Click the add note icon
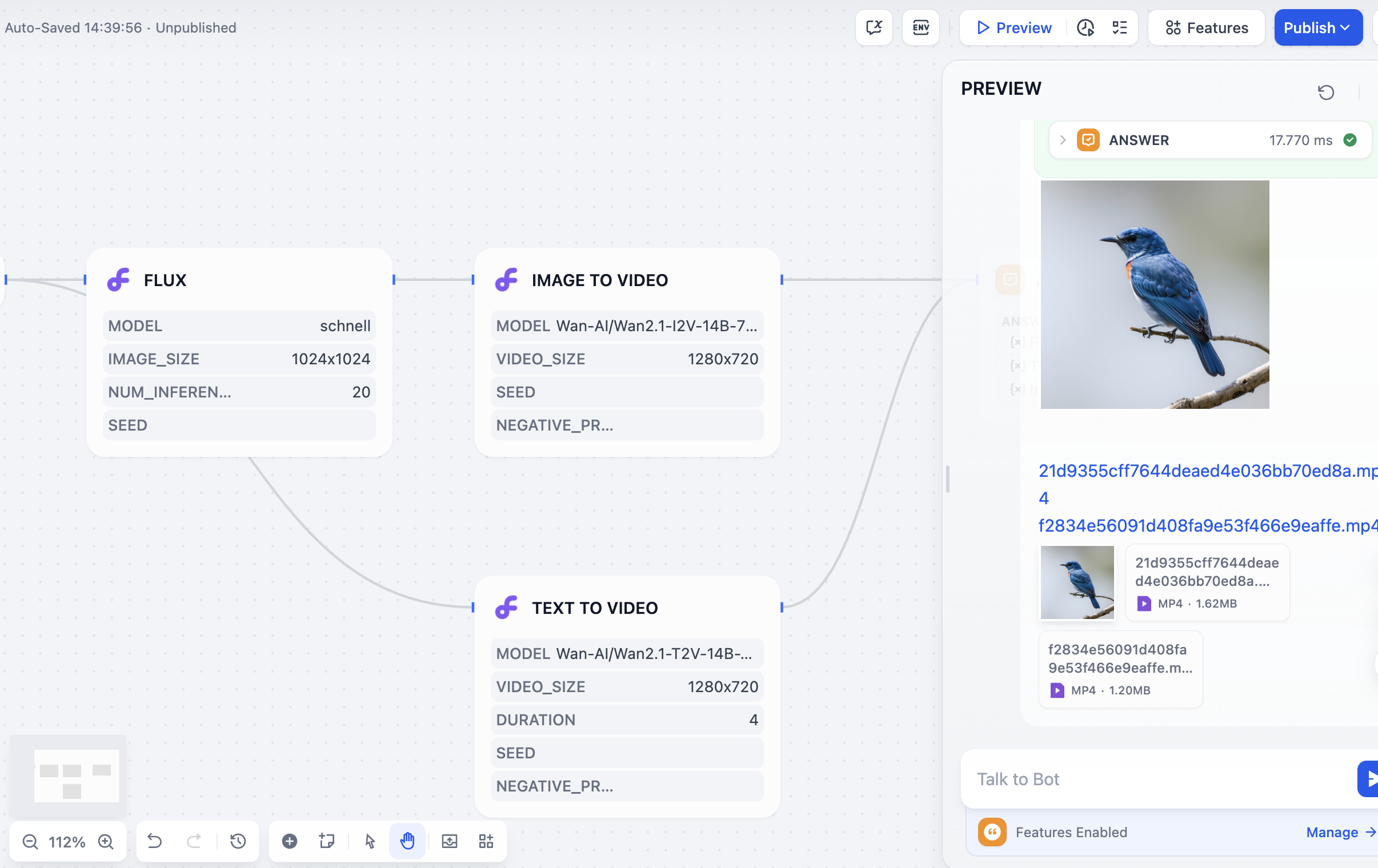Screen dimensions: 1378x868 coord(327,841)
